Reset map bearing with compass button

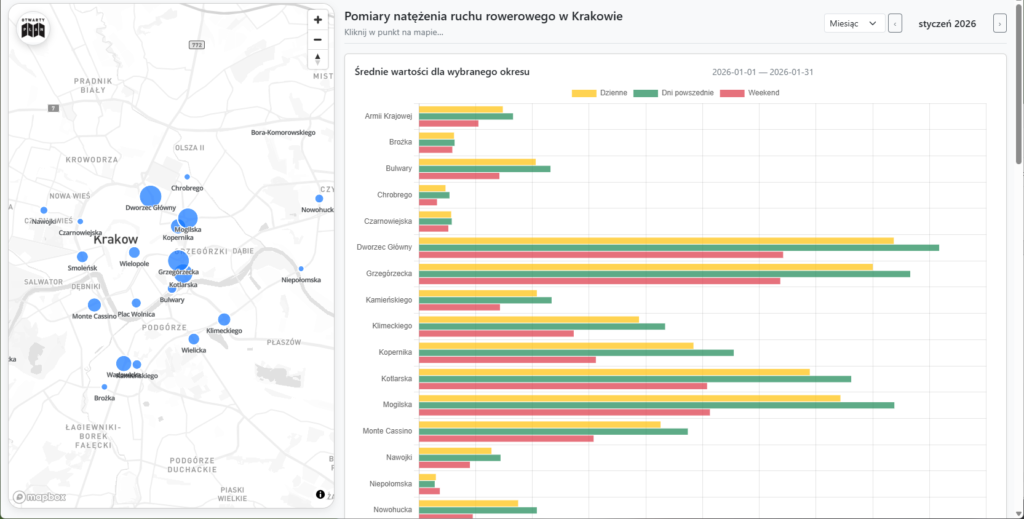[x=318, y=59]
